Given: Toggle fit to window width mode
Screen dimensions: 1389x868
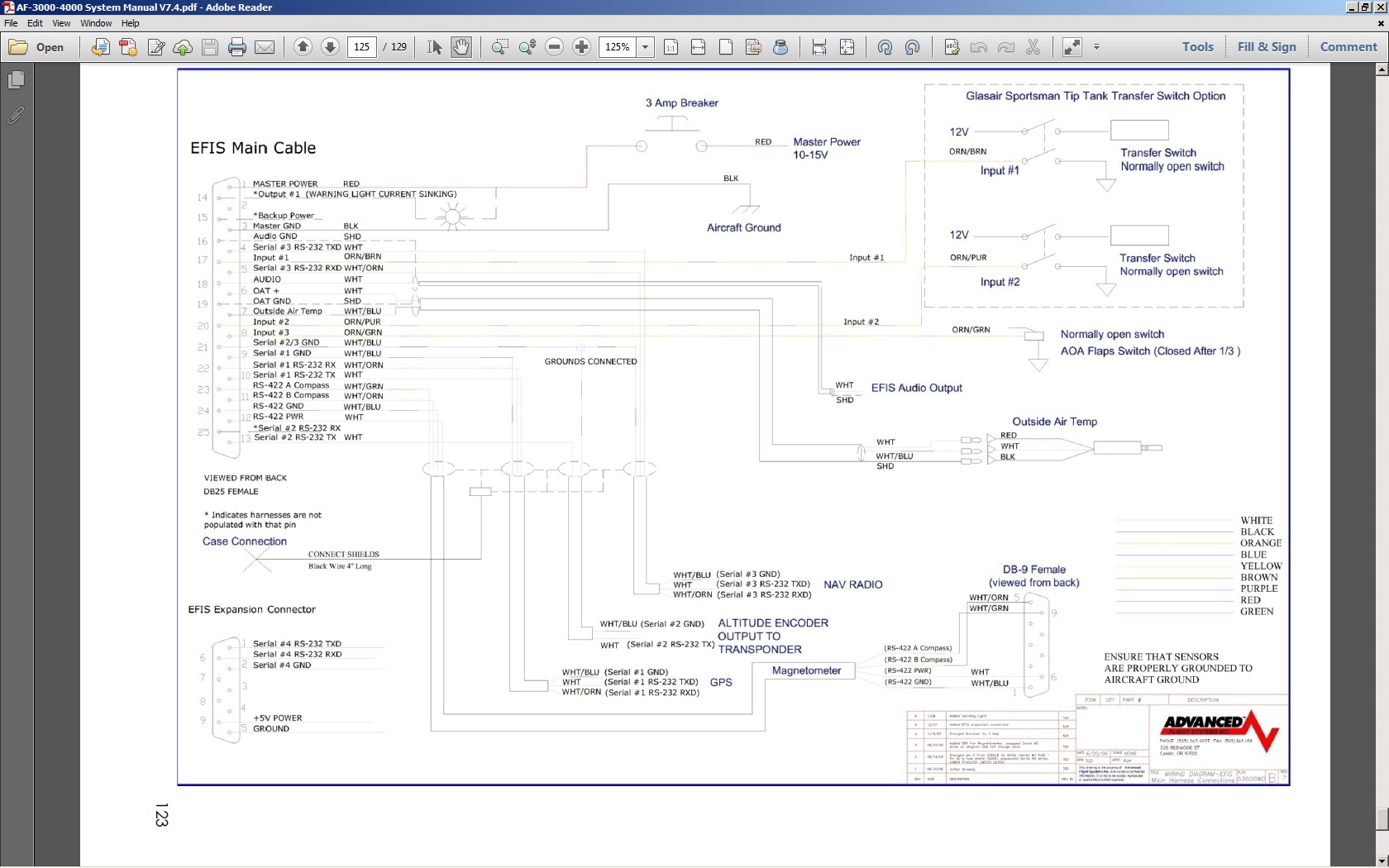Looking at the screenshot, I should (698, 47).
